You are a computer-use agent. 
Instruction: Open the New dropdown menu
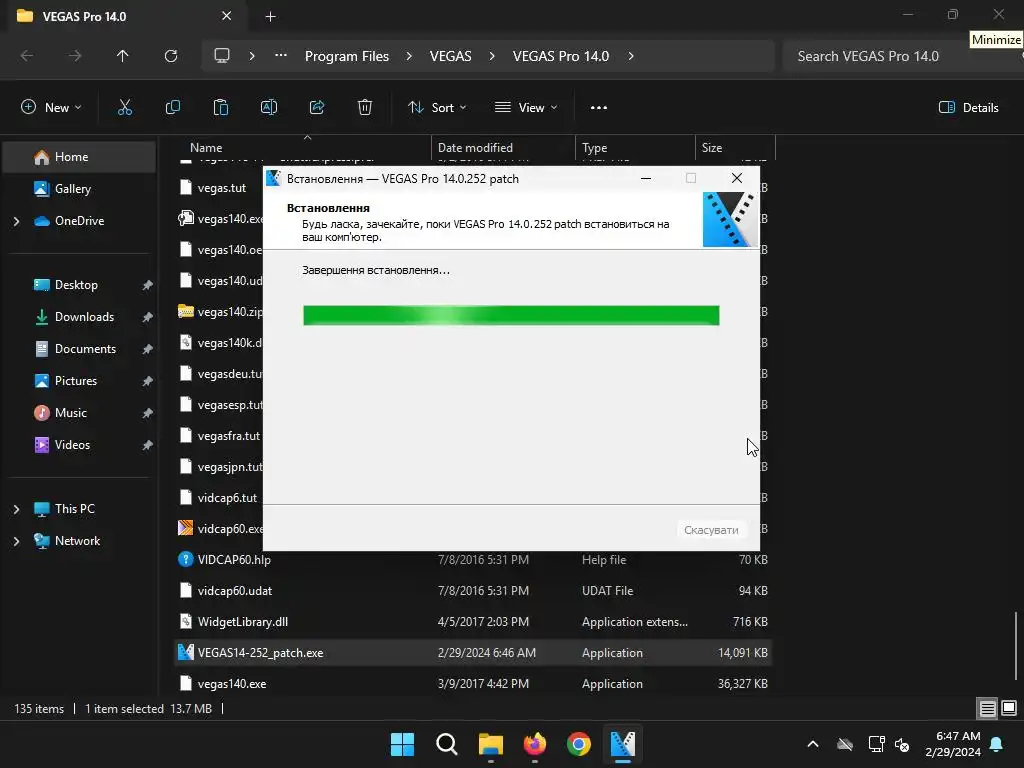[x=51, y=108]
